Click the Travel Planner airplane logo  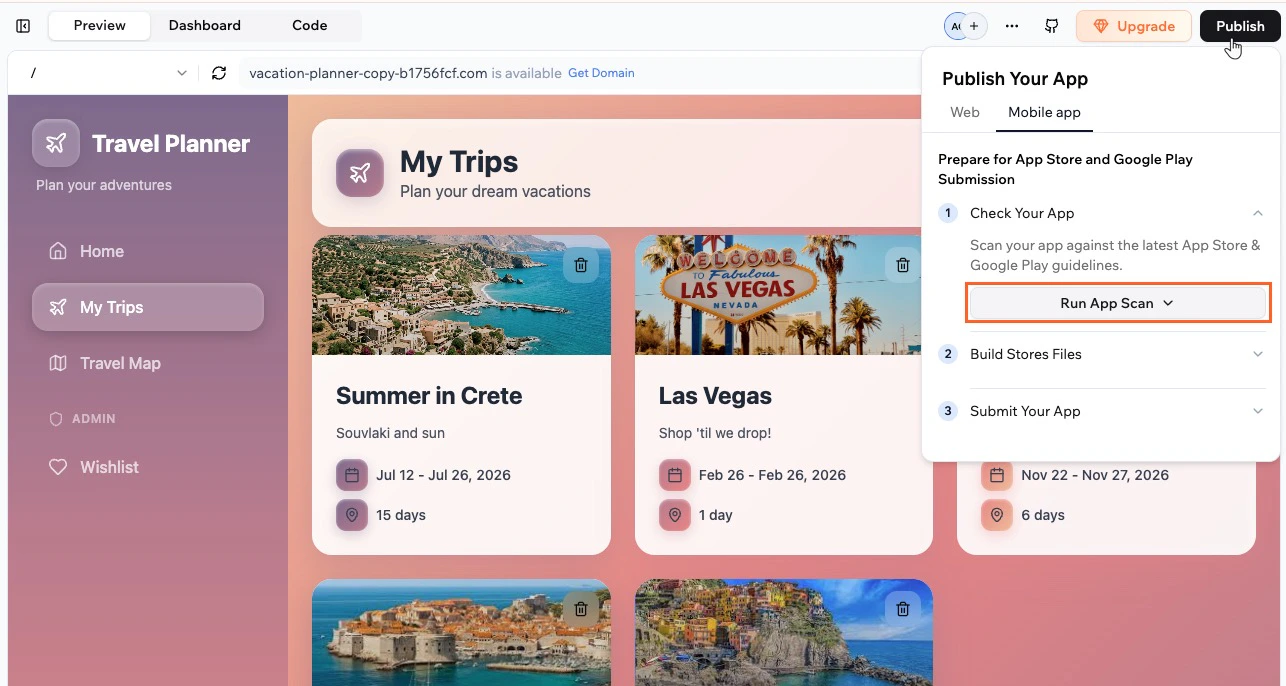(x=56, y=143)
